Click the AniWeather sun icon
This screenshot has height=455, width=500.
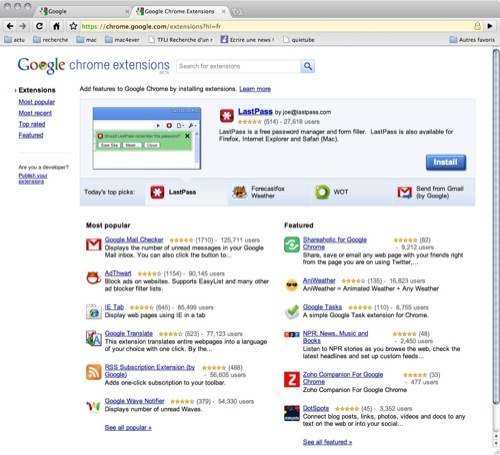(292, 285)
